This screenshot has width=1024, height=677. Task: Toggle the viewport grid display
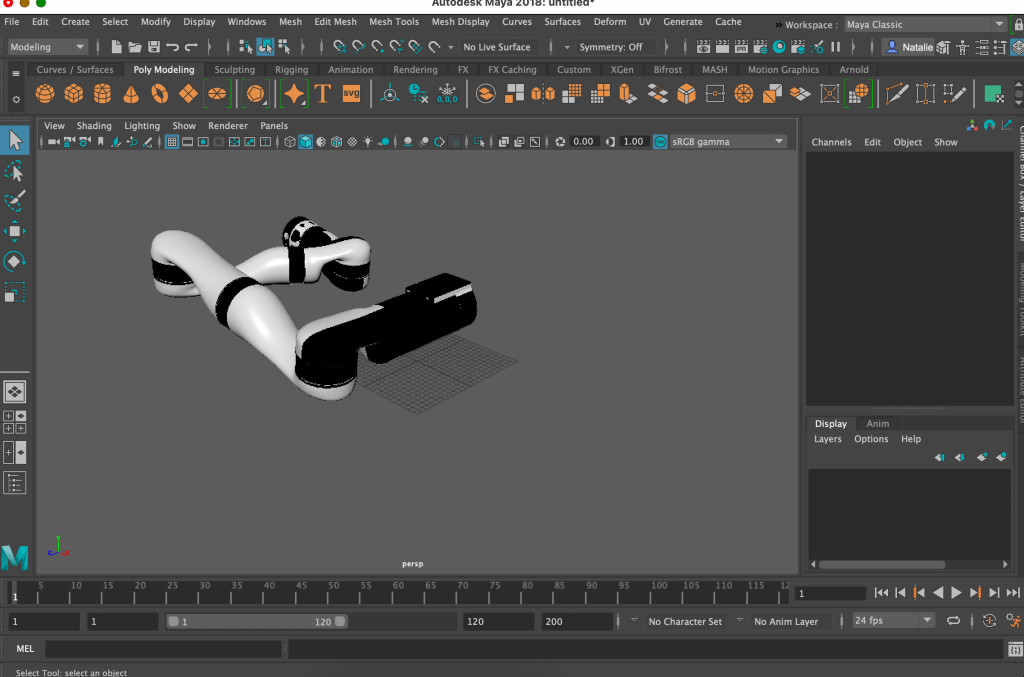[172, 142]
